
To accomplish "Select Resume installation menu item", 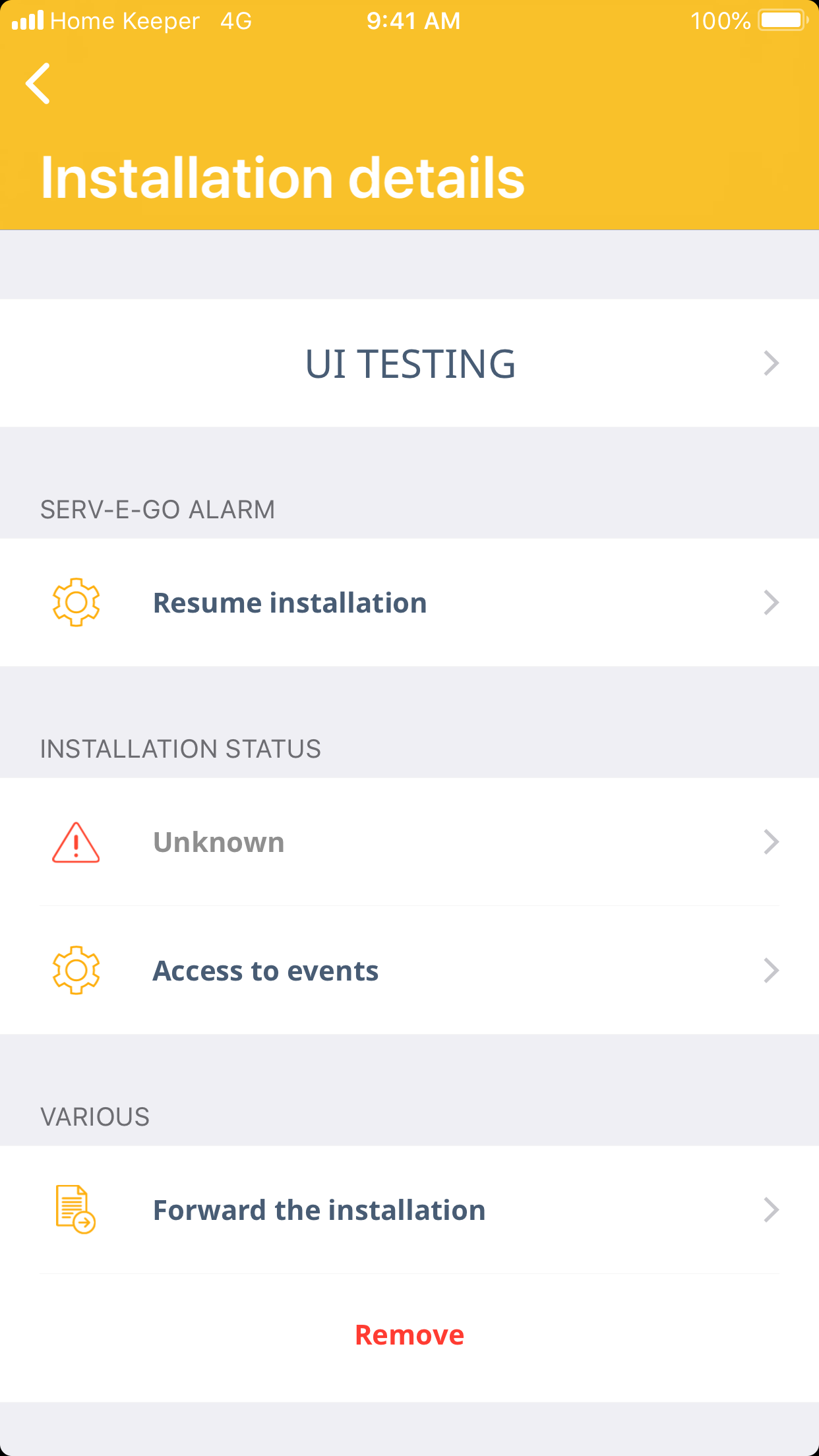I will [290, 603].
